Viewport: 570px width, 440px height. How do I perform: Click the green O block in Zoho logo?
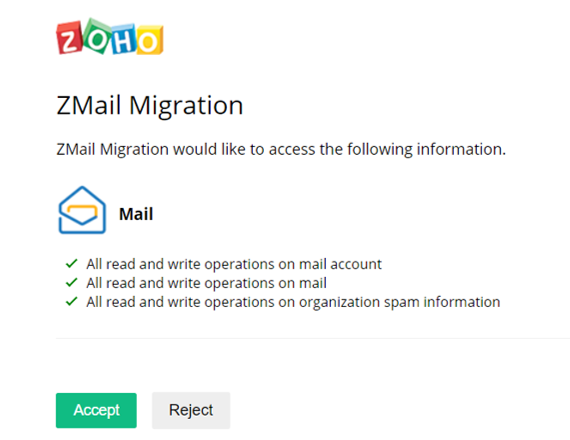click(97, 36)
